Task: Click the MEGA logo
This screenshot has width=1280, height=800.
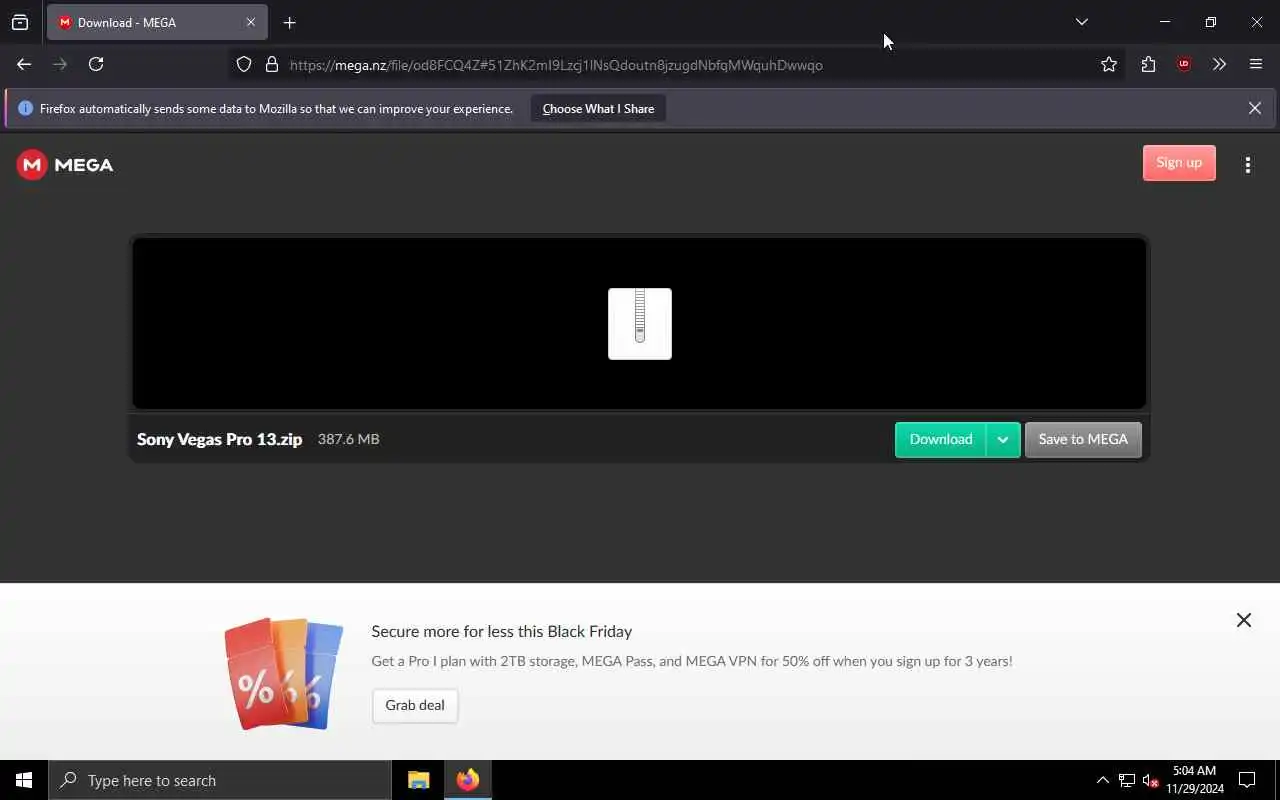Action: pyautogui.click(x=65, y=165)
